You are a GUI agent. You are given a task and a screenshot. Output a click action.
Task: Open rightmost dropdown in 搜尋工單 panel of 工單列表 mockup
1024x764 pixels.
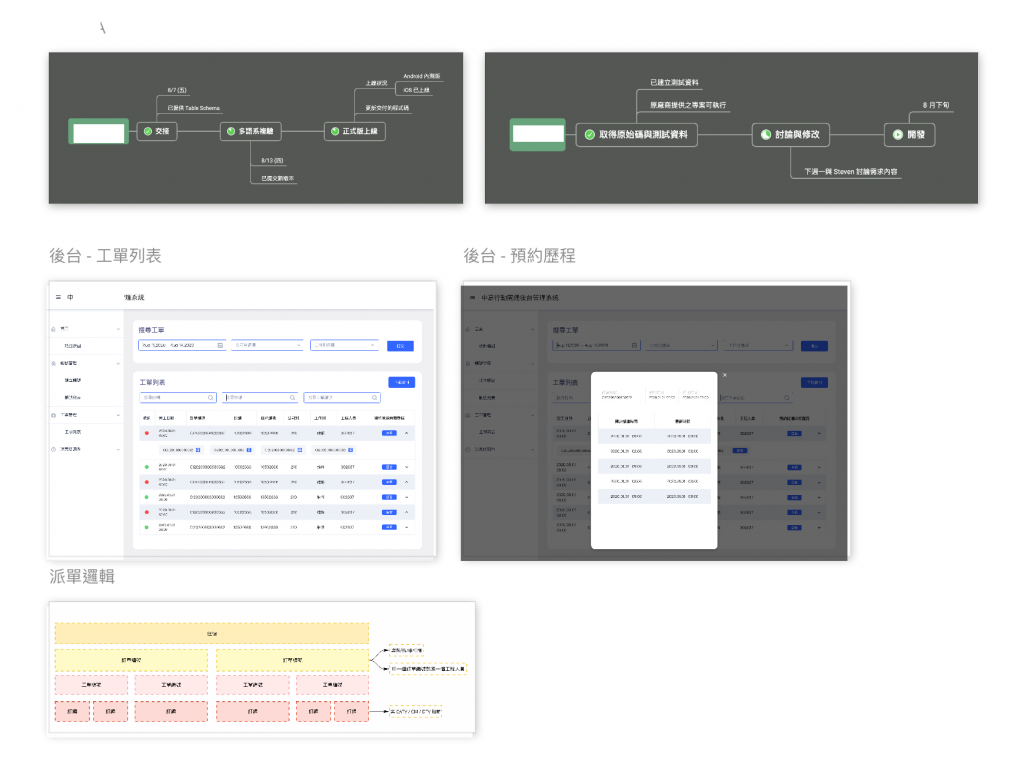[x=344, y=345]
